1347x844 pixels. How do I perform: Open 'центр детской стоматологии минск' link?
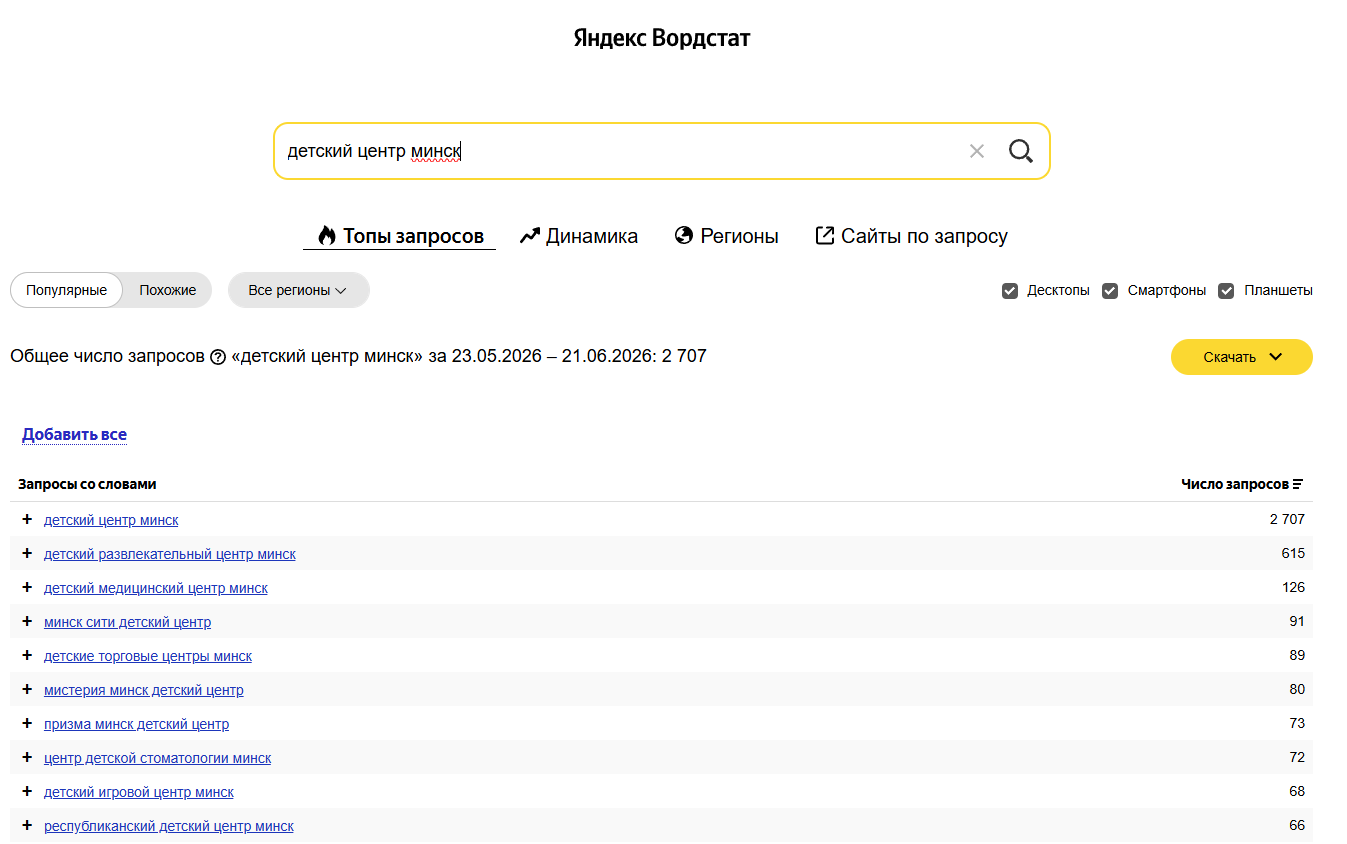pyautogui.click(x=157, y=758)
